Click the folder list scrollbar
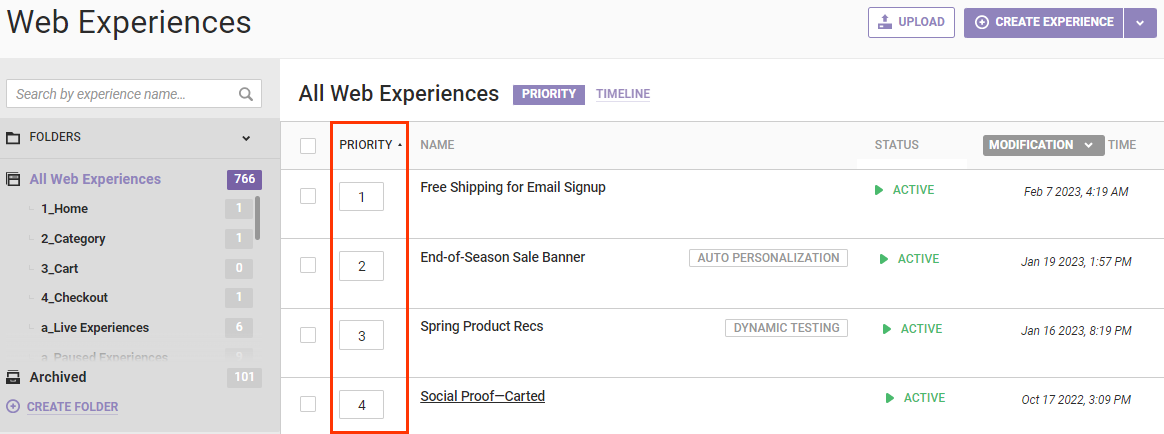Screen dimensions: 1164x434 click(x=258, y=218)
